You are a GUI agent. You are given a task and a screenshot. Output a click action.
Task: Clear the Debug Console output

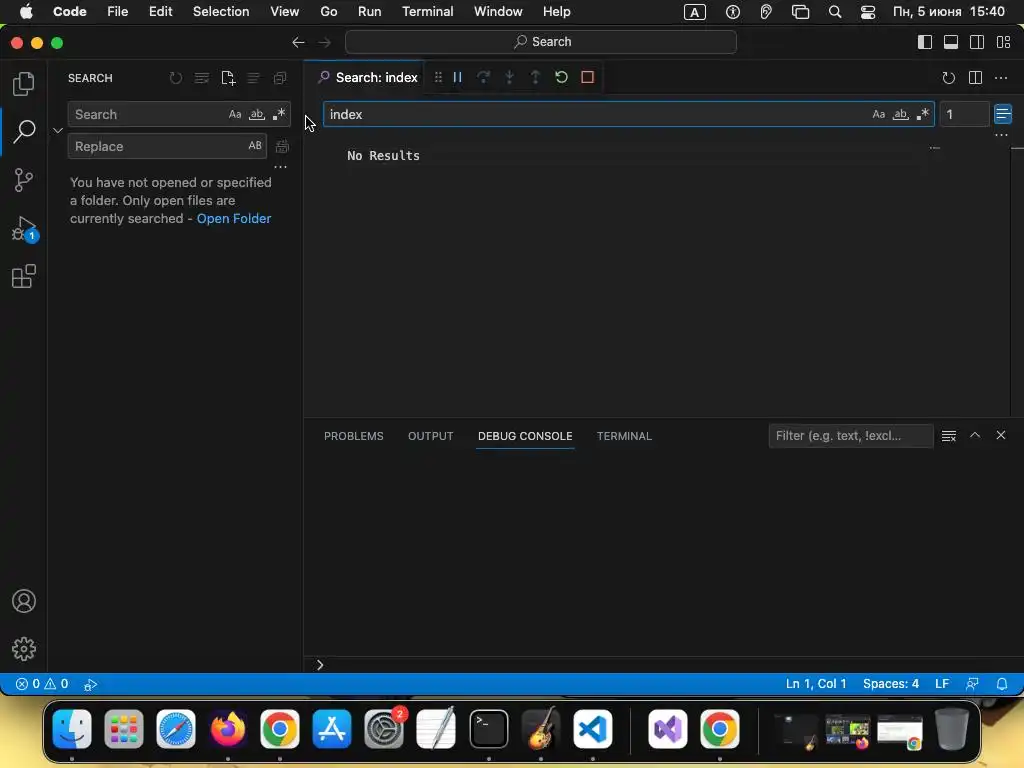[x=949, y=436]
